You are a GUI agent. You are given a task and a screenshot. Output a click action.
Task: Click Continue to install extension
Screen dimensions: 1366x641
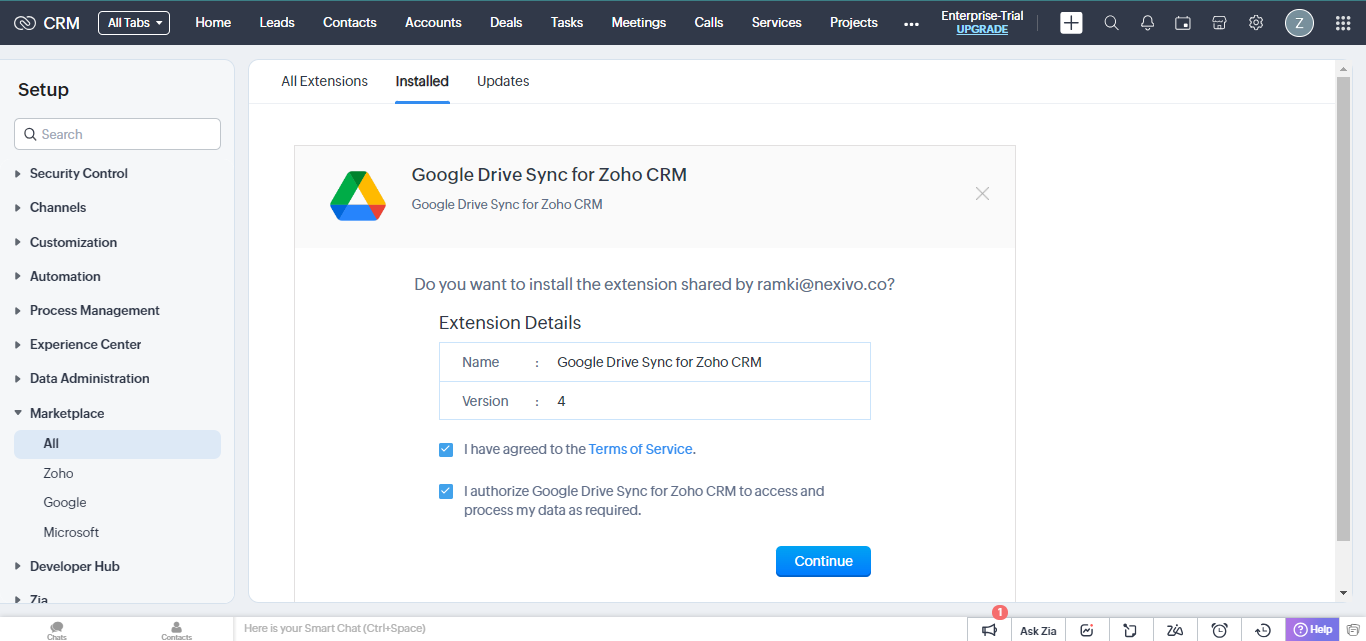click(823, 561)
